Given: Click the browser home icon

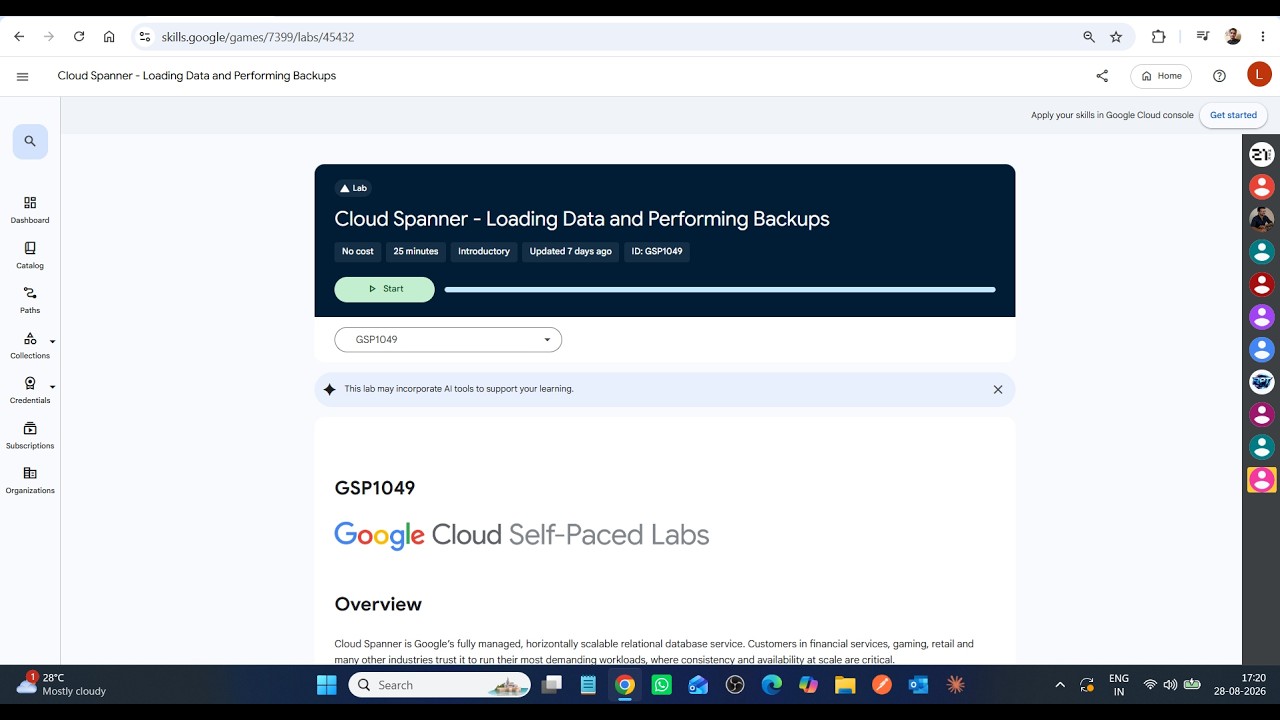Looking at the screenshot, I should pos(109,37).
